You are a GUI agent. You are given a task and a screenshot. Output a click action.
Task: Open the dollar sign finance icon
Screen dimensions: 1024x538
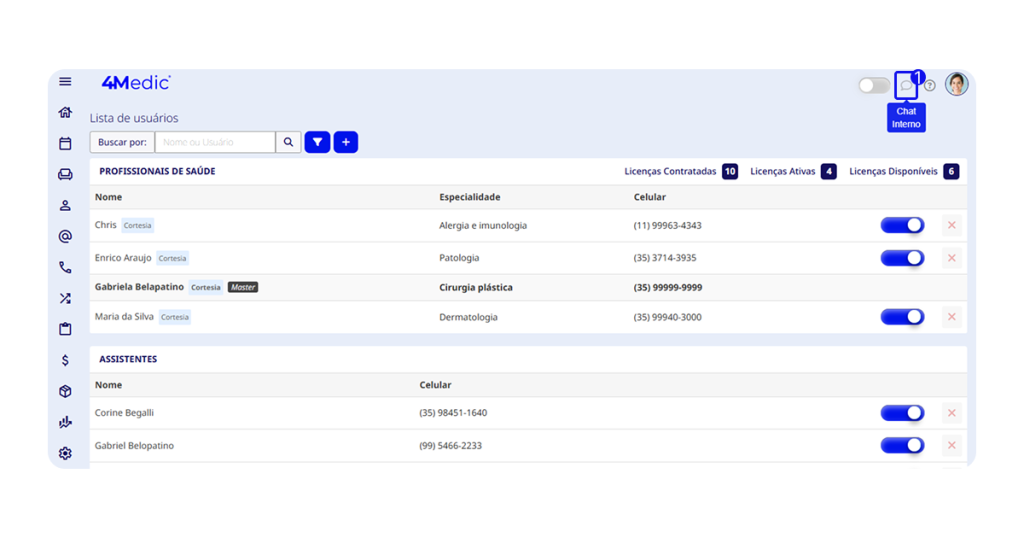pos(65,360)
